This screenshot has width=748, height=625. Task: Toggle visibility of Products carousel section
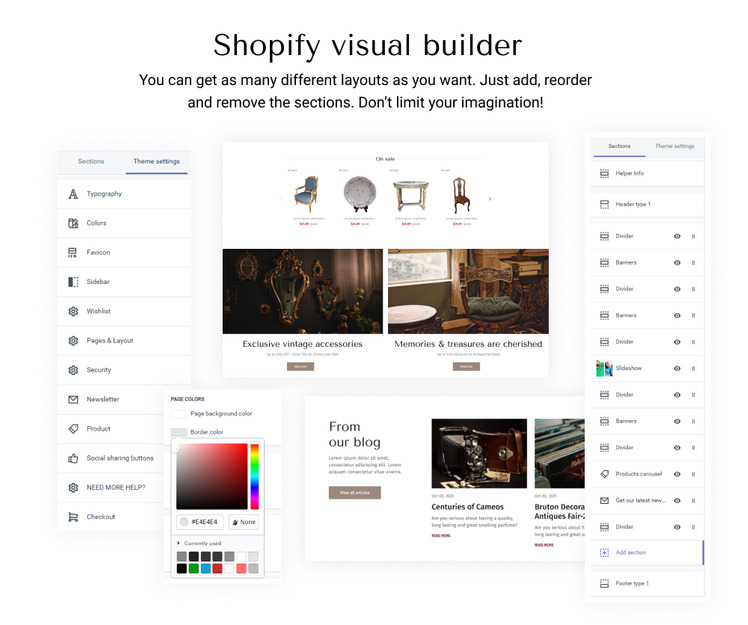tap(677, 474)
